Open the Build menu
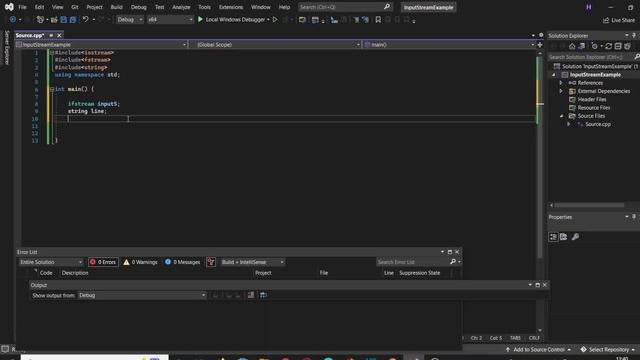Viewport: 640px width, 360px height. (x=116, y=7)
